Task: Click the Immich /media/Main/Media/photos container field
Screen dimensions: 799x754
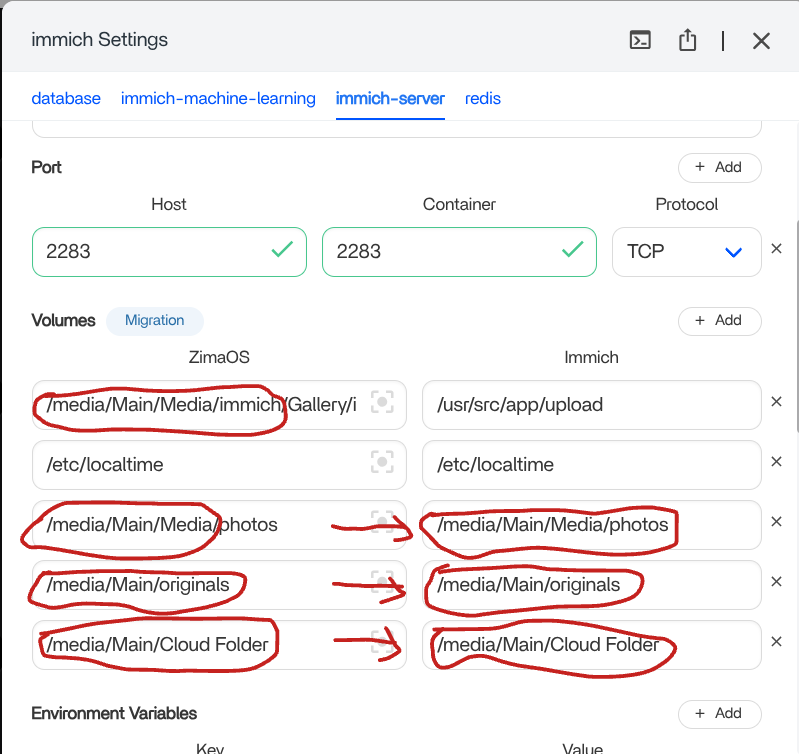Action: (x=592, y=525)
